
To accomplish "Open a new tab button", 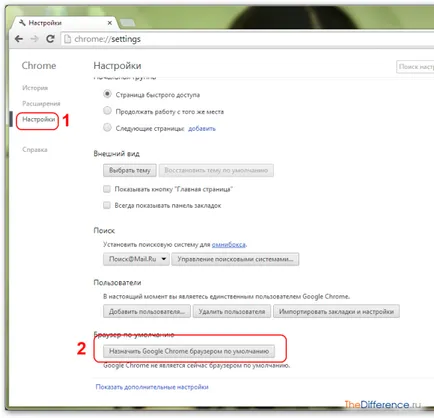I will (127, 23).
